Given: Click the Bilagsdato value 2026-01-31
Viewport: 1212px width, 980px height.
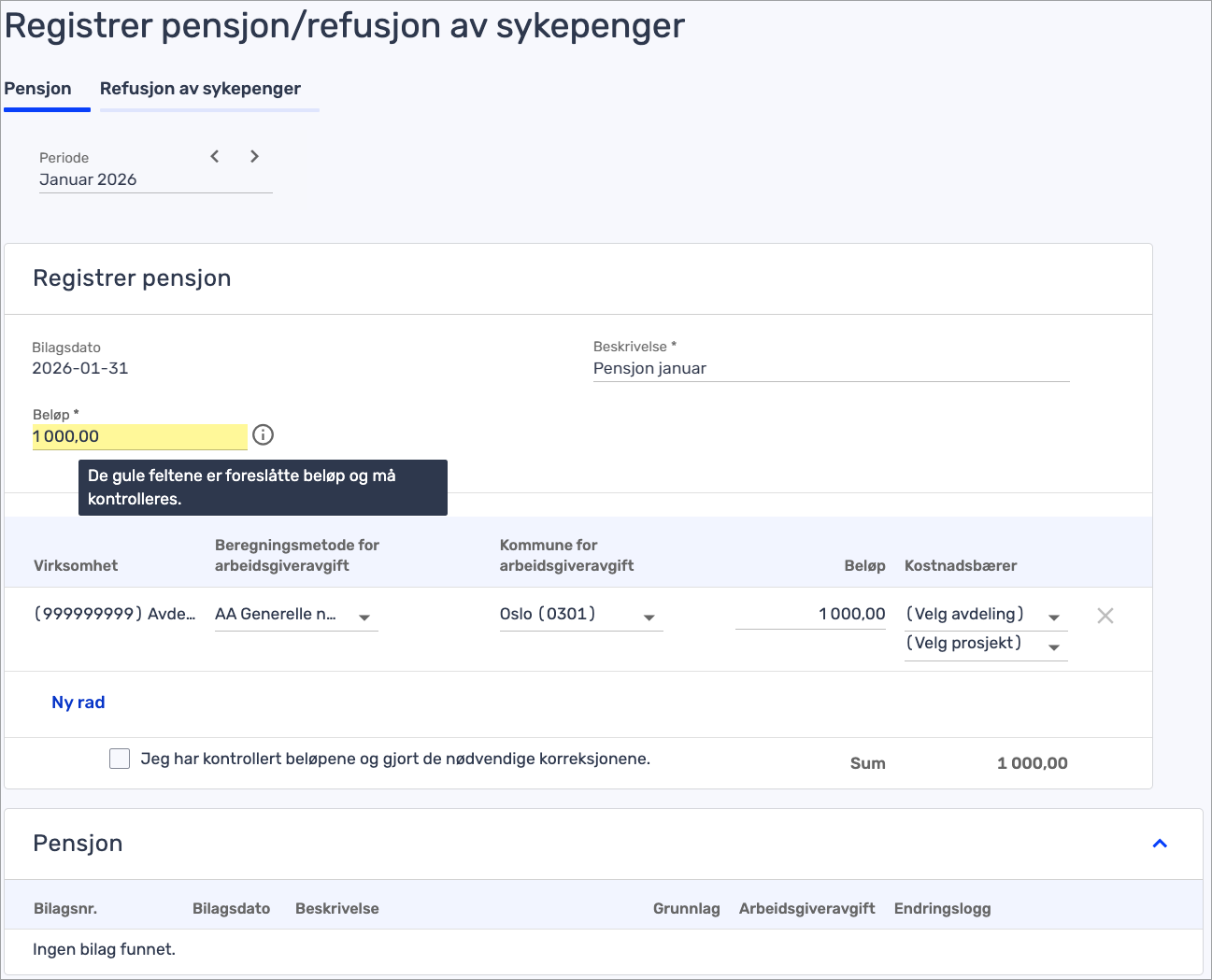Looking at the screenshot, I should 80,368.
